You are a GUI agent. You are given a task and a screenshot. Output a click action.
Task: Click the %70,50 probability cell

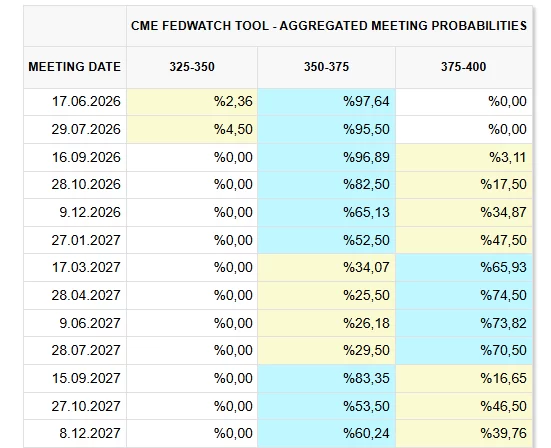coord(464,351)
